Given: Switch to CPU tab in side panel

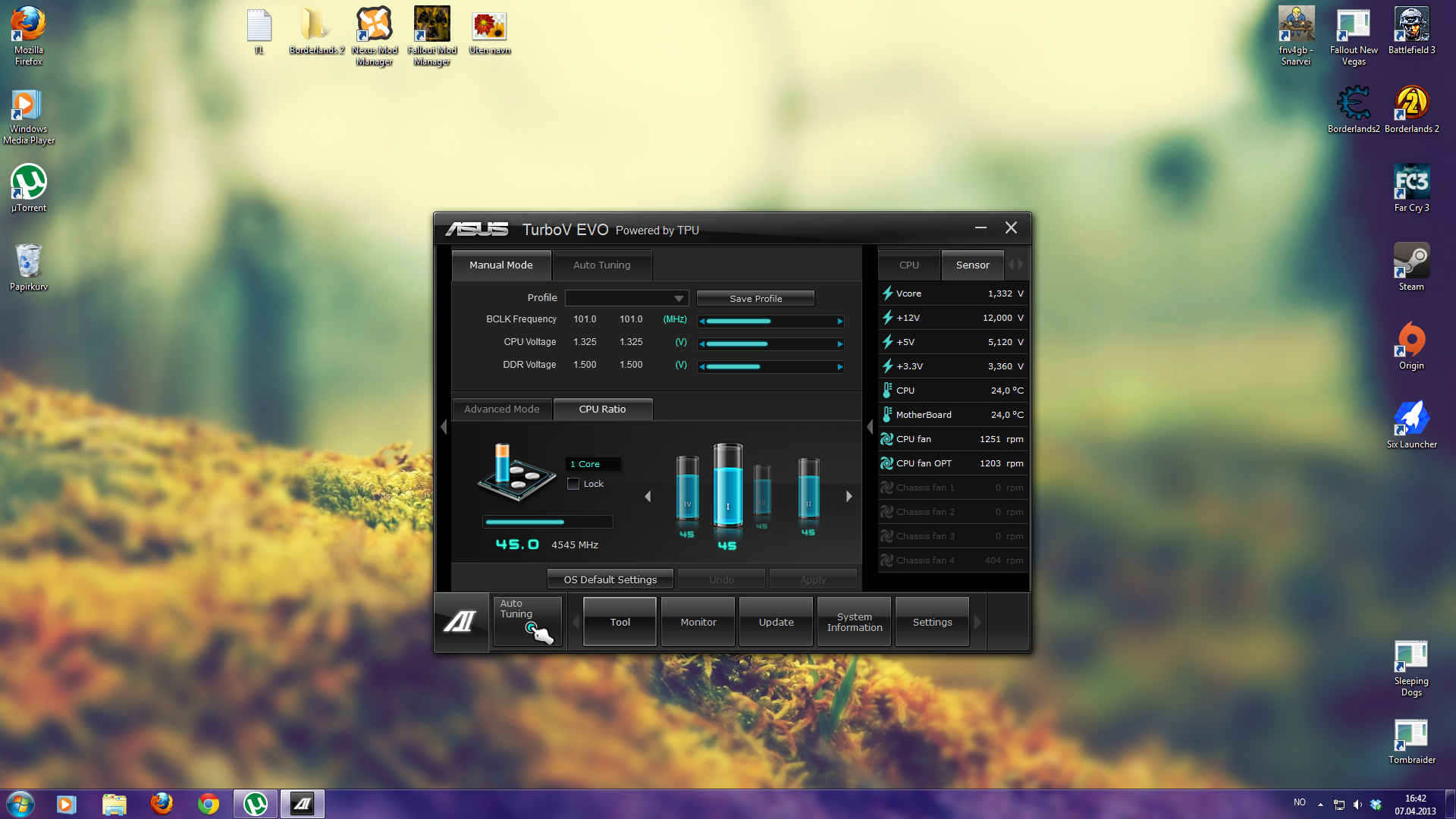Looking at the screenshot, I should click(909, 265).
